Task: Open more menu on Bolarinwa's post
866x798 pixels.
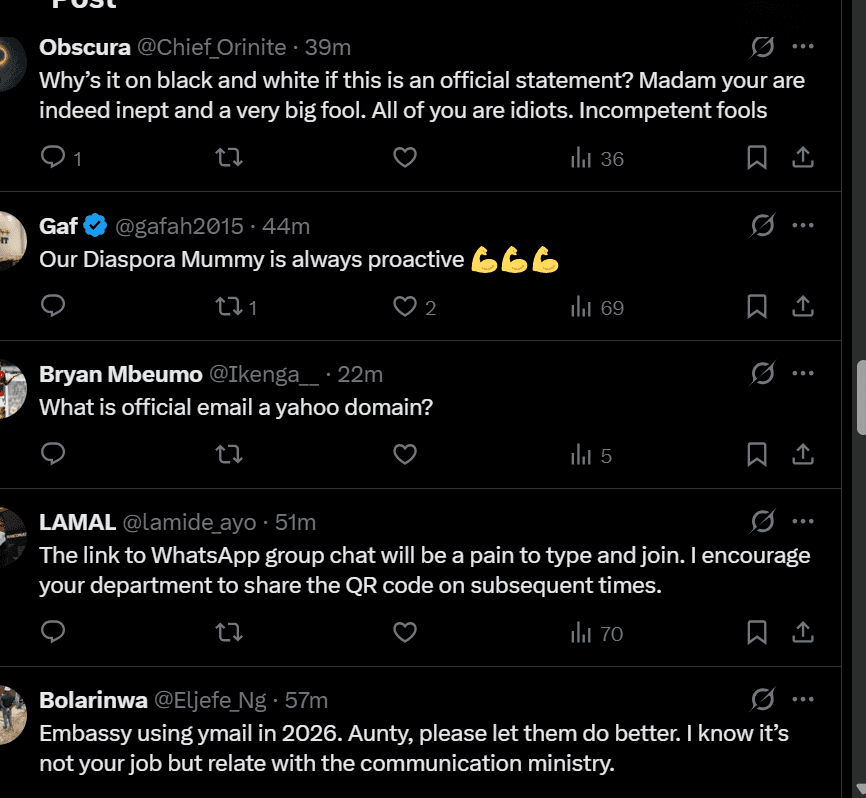Action: click(802, 699)
